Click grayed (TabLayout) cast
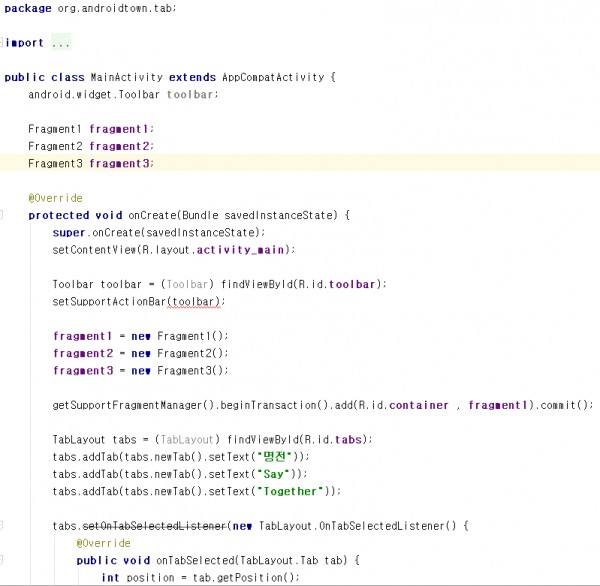Screen dimensions: 600x586 187,439
